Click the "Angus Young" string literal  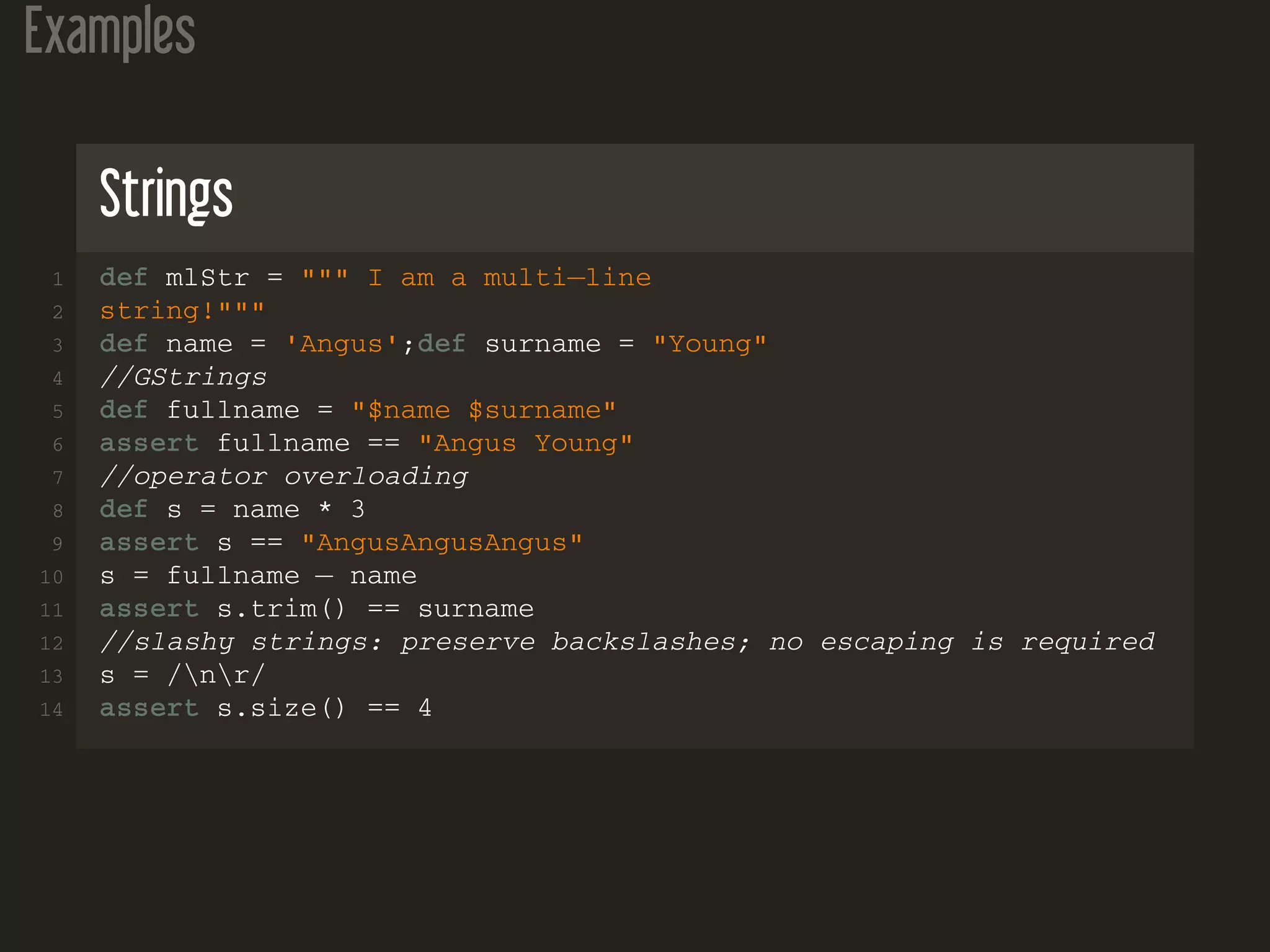pos(526,444)
